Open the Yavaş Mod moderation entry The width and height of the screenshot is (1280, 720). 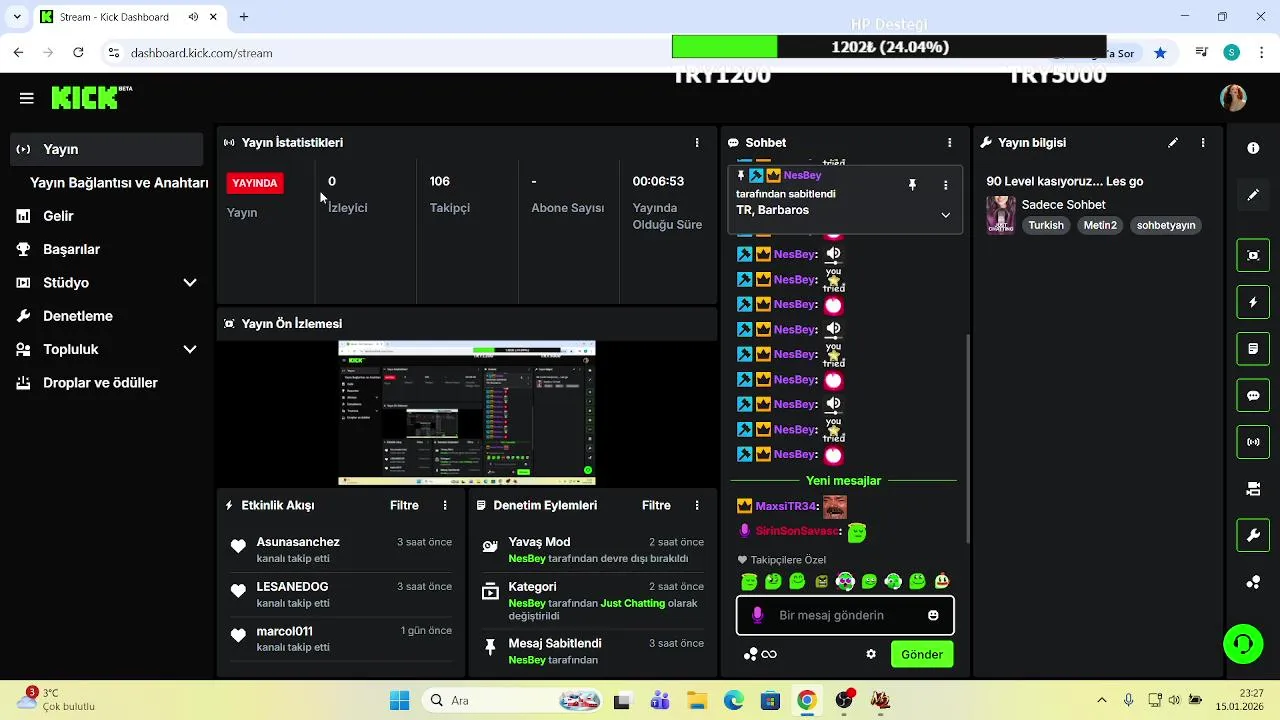(x=593, y=550)
